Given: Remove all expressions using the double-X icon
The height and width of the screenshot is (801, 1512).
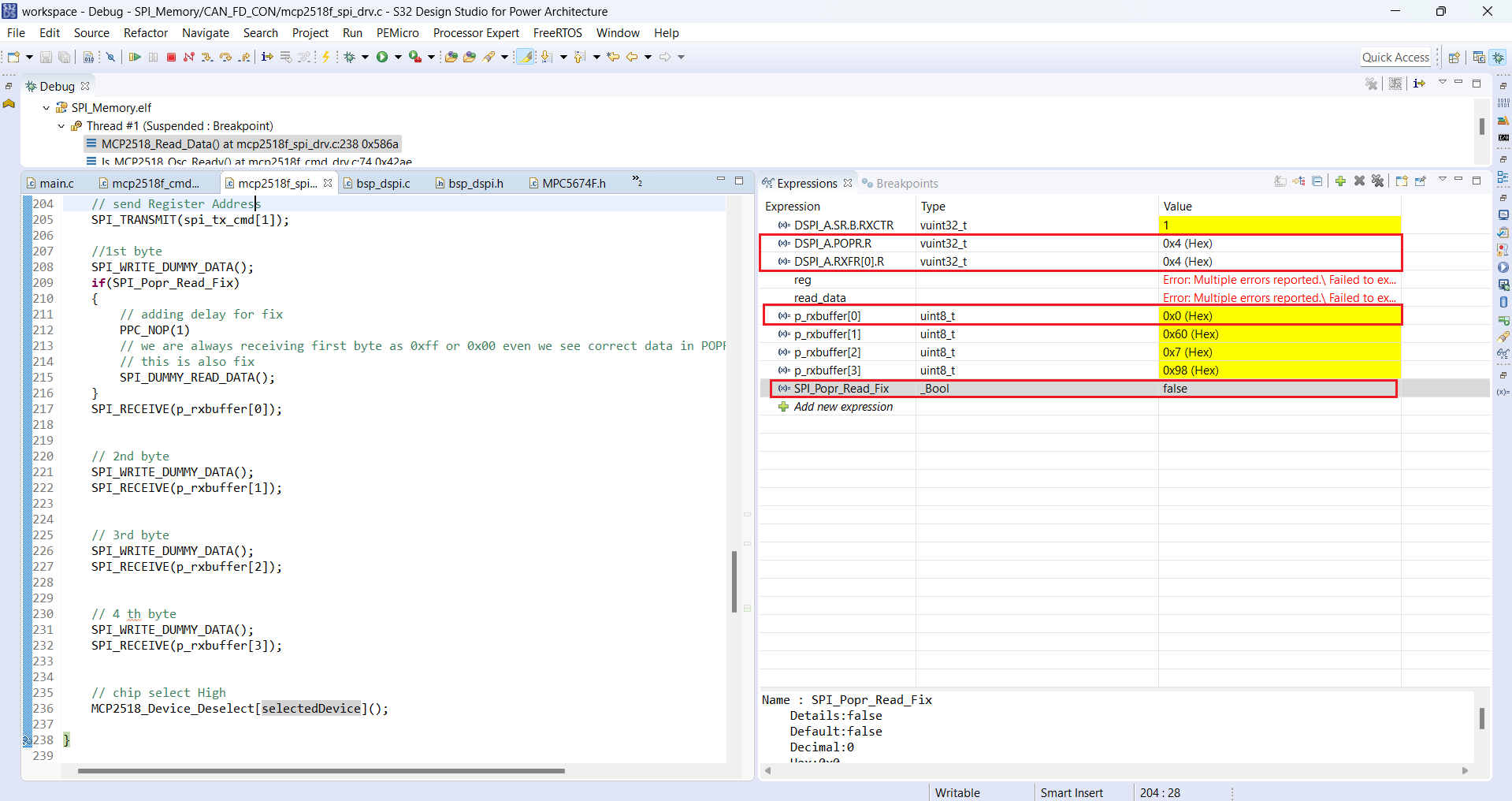Looking at the screenshot, I should pos(1378,181).
